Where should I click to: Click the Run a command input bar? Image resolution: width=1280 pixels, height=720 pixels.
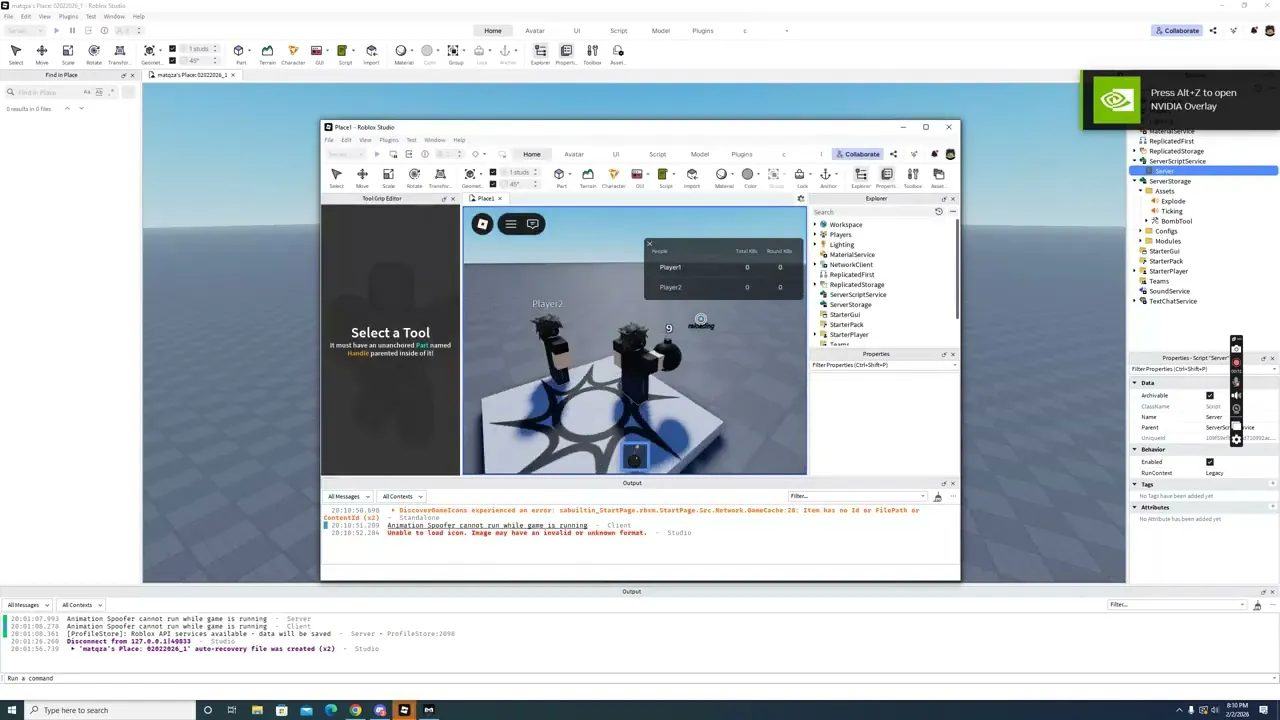point(640,678)
